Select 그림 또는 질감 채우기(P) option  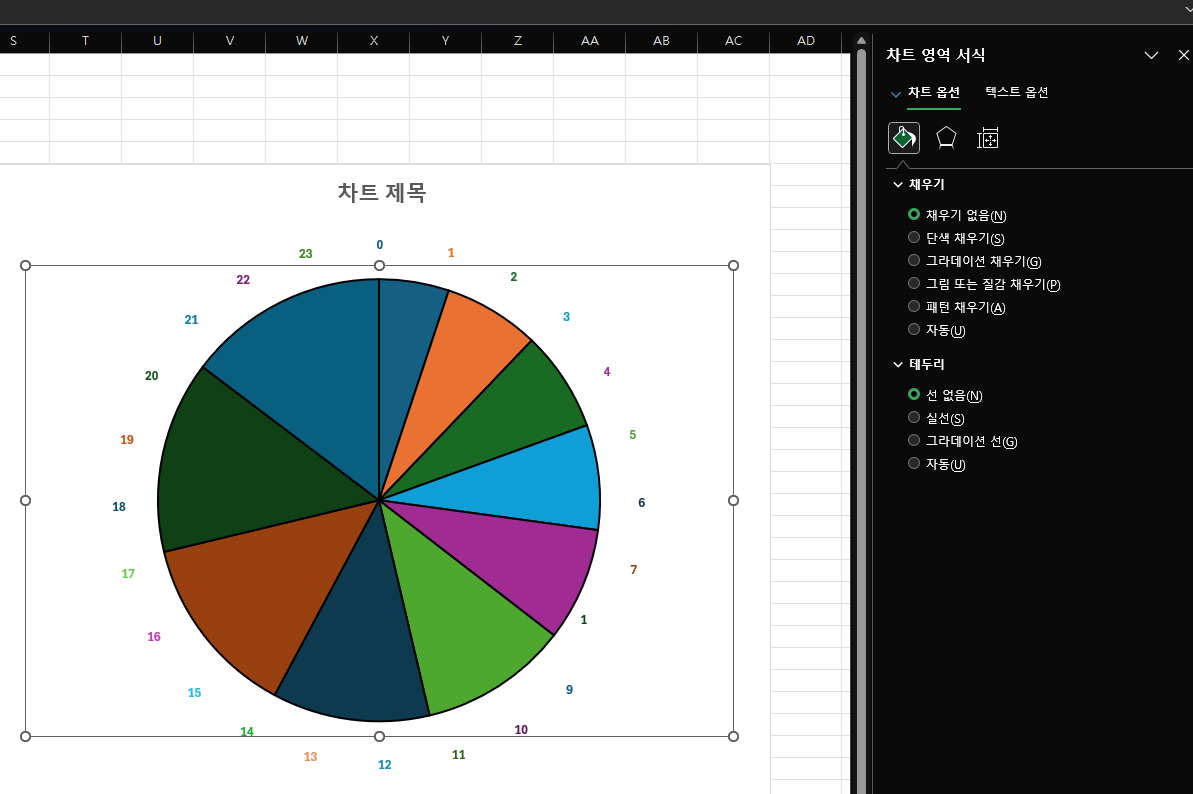pos(984,284)
